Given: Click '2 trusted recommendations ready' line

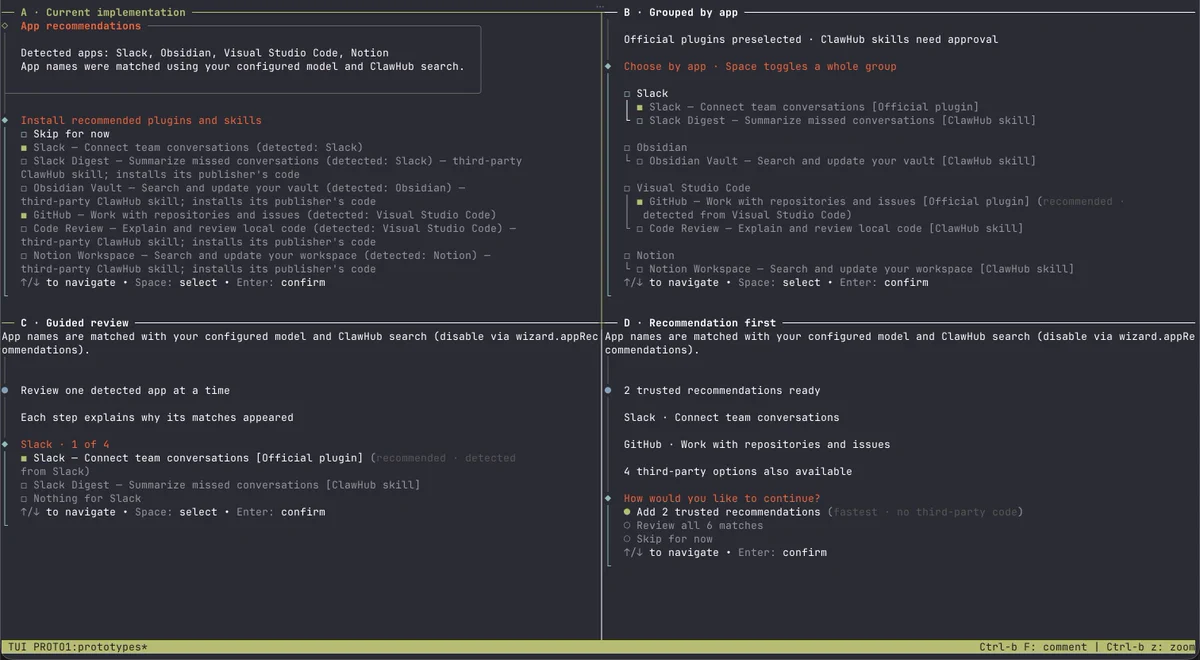Looking at the screenshot, I should click(722, 390).
